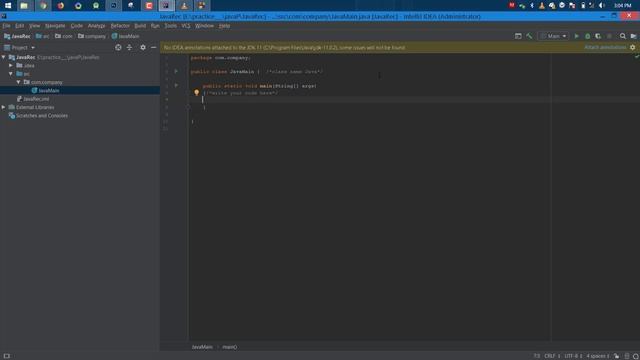Image resolution: width=640 pixels, height=360 pixels.
Task: Open the Window menu
Action: click(204, 26)
